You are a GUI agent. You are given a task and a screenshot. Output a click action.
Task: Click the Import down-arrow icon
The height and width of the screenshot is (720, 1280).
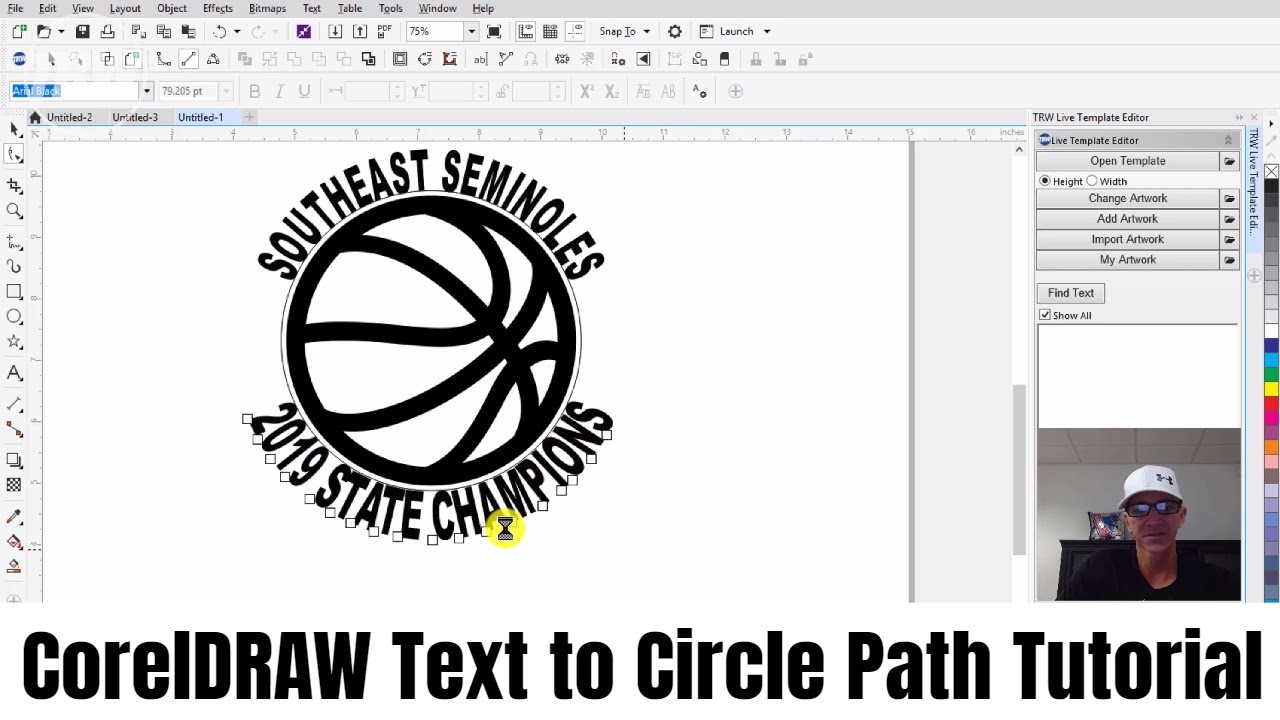pos(335,32)
